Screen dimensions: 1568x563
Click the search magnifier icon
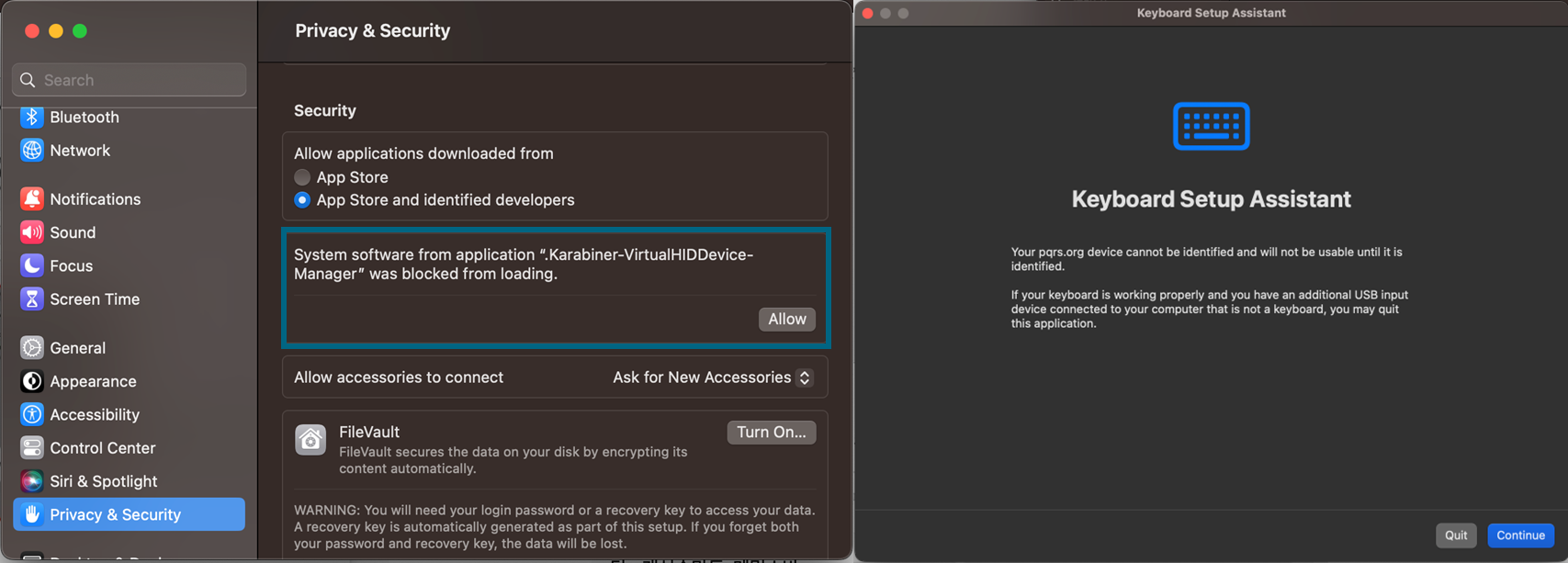point(28,80)
